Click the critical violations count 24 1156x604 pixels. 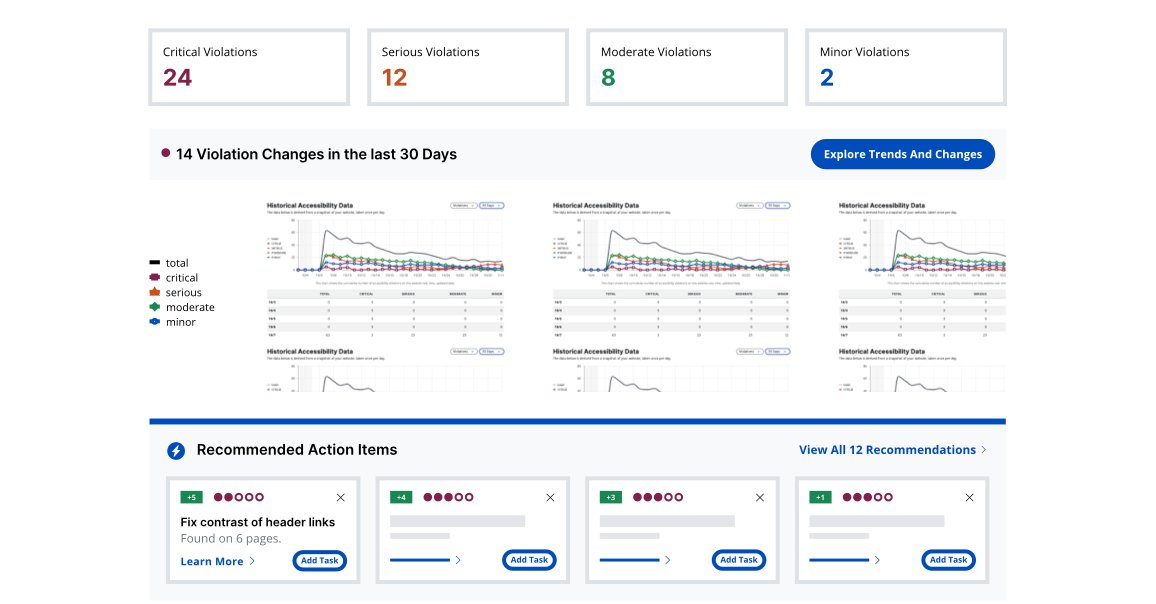click(x=177, y=77)
